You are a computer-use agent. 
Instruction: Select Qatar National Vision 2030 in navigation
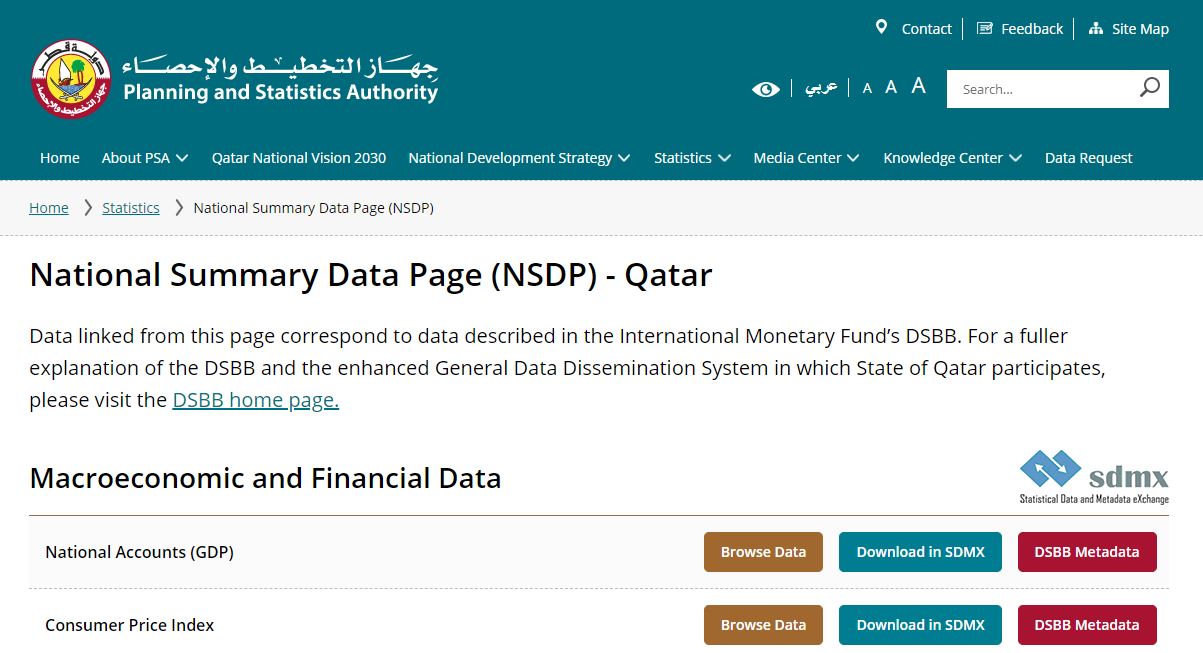298,157
